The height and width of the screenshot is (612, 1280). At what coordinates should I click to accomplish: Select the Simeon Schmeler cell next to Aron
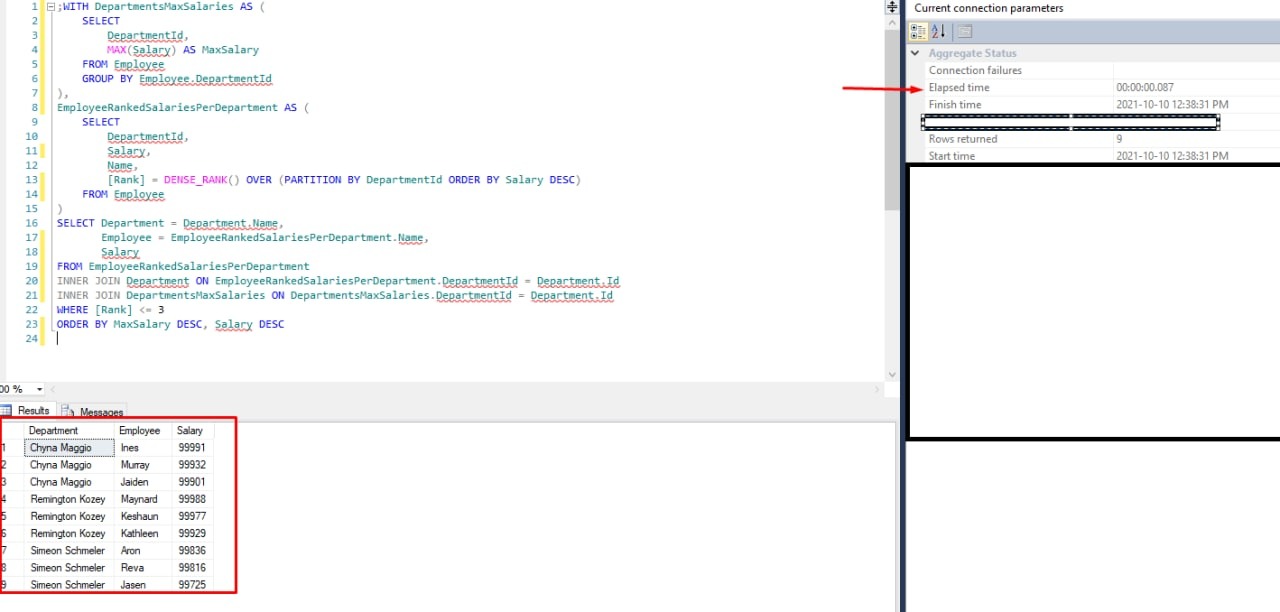tap(69, 550)
